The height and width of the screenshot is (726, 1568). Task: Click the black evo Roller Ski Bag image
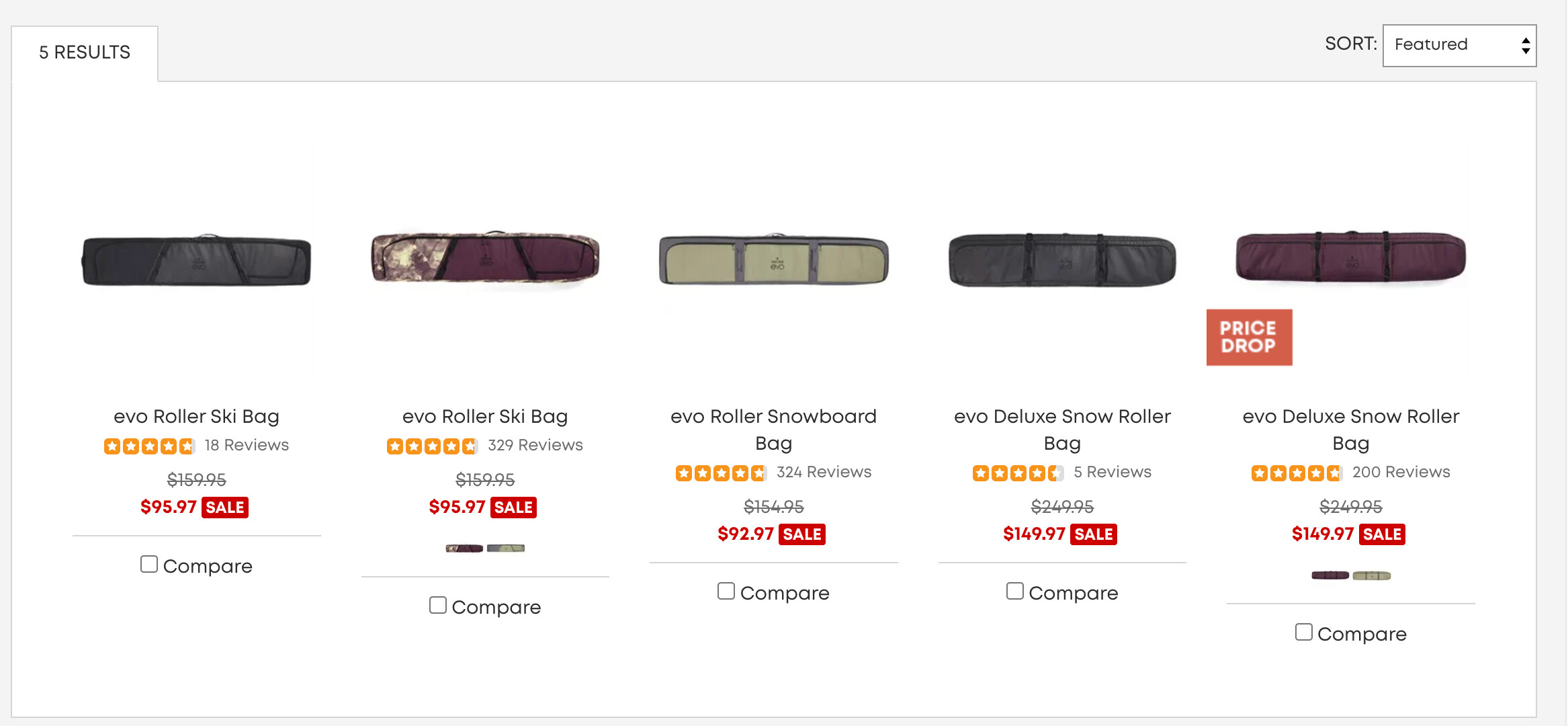[x=196, y=261]
